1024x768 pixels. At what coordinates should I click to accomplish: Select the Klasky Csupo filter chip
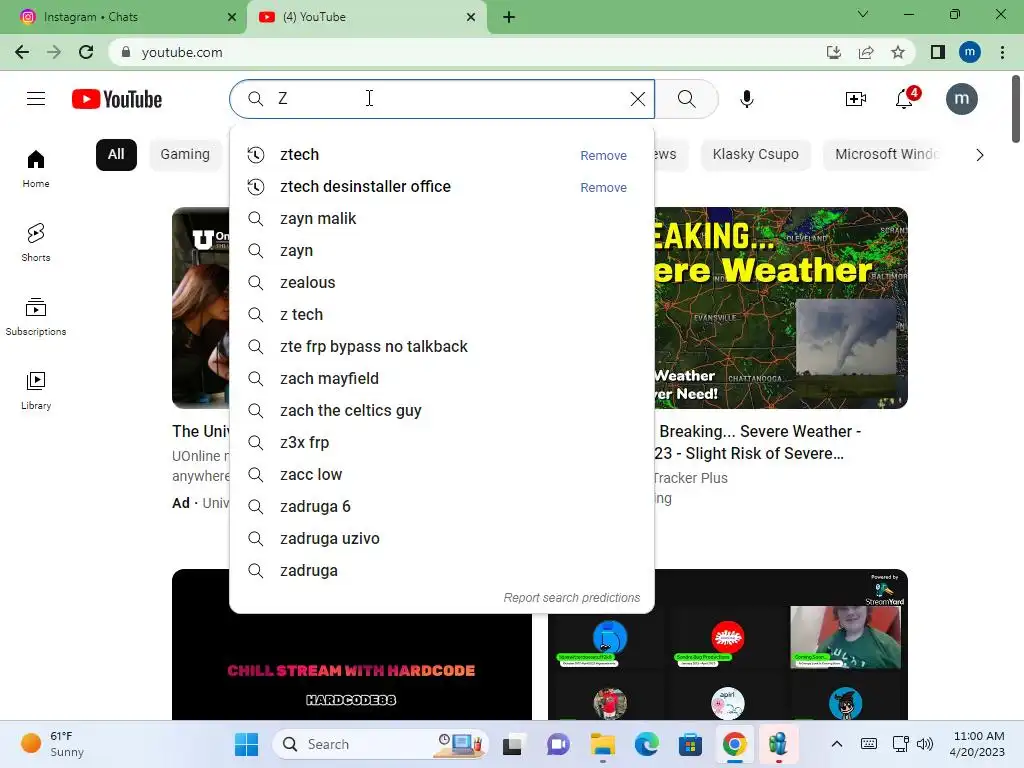tap(756, 155)
